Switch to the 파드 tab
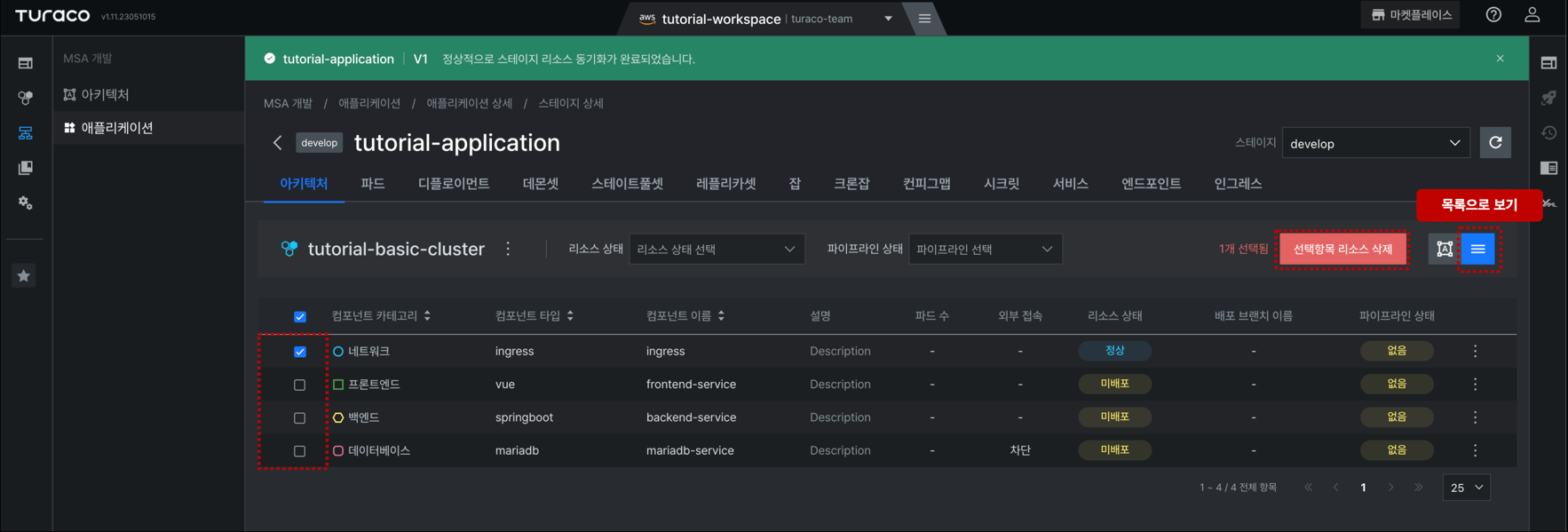The height and width of the screenshot is (532, 1568). (373, 184)
